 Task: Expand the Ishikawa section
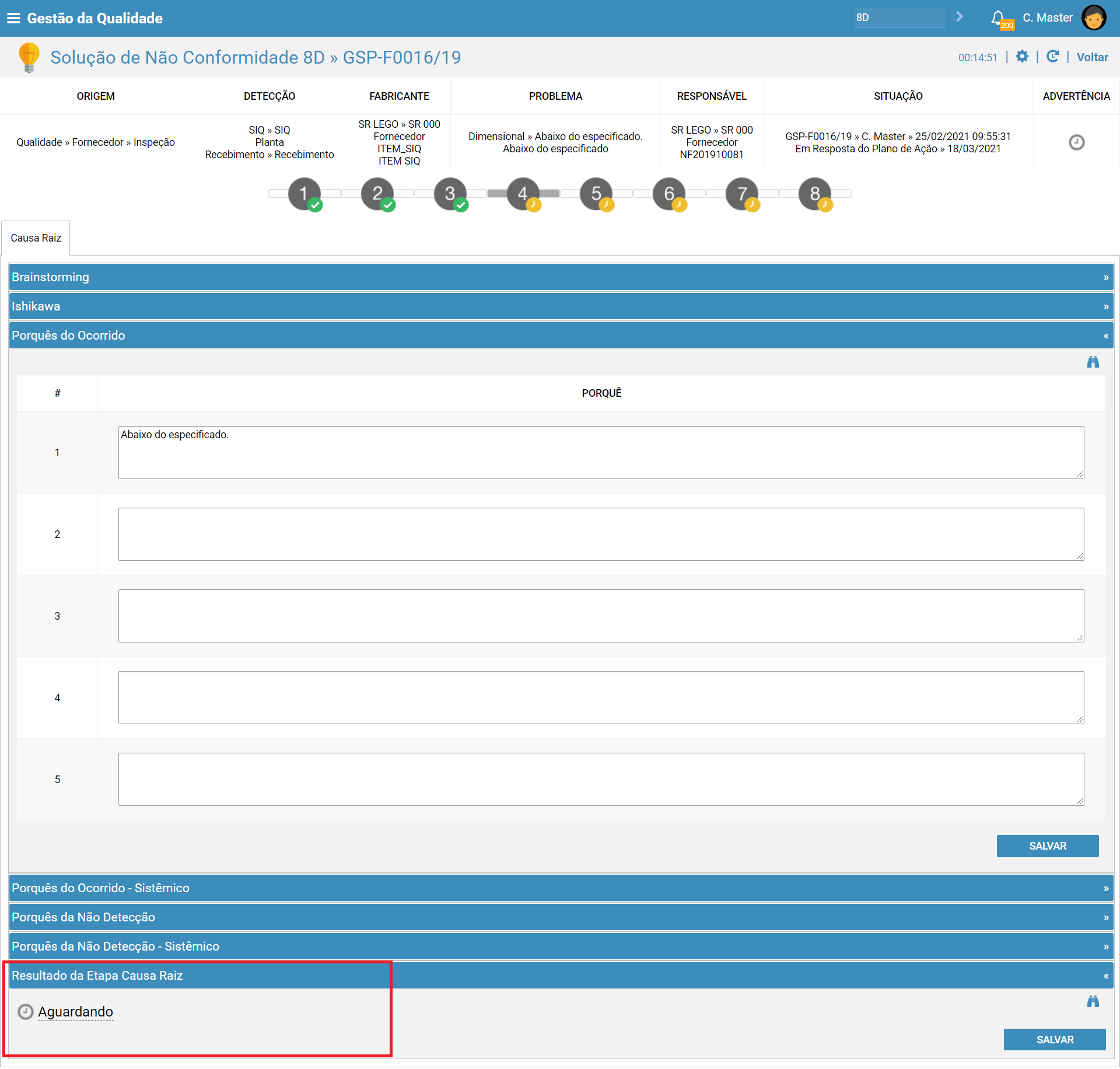click(x=561, y=306)
